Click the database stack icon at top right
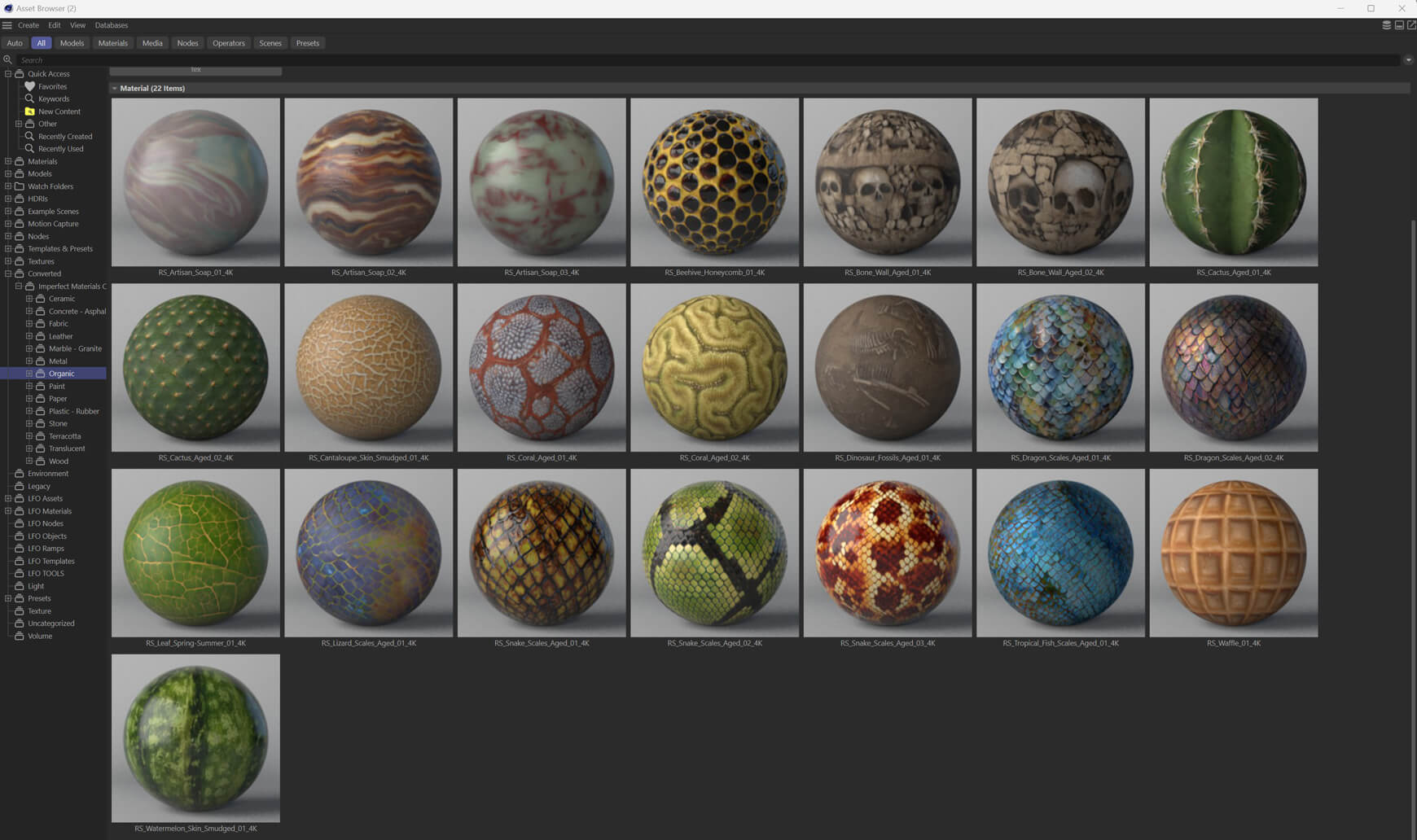Viewport: 1417px width, 840px height. click(1386, 25)
